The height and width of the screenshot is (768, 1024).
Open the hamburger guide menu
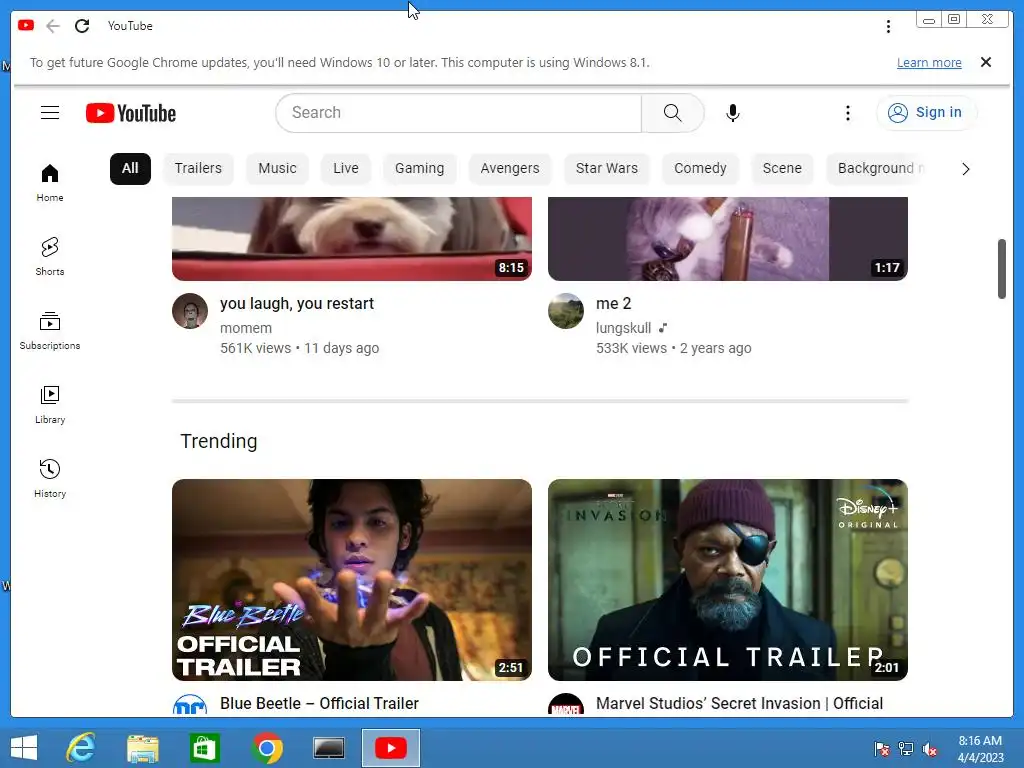[50, 113]
